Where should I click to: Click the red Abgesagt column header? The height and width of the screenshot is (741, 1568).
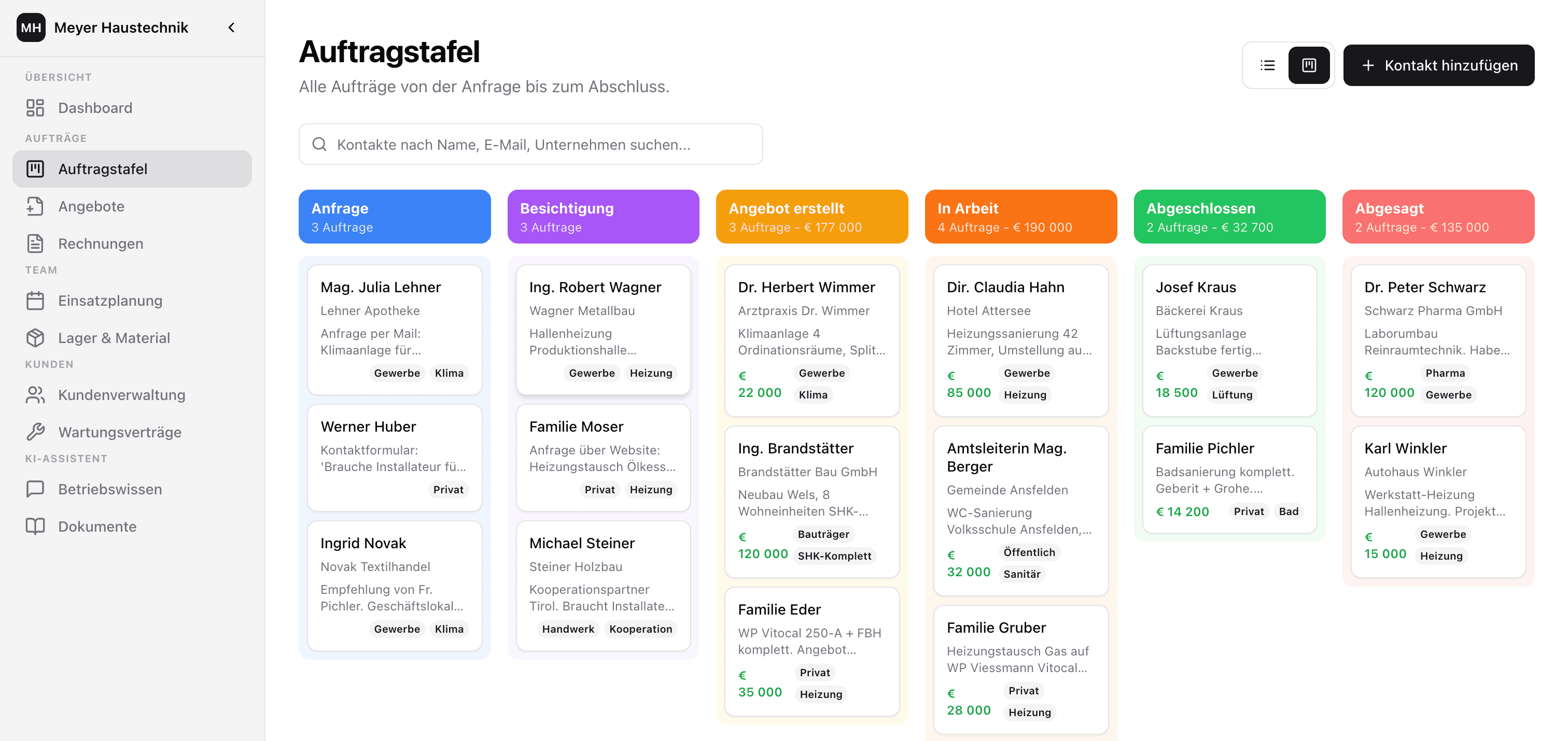1438,217
